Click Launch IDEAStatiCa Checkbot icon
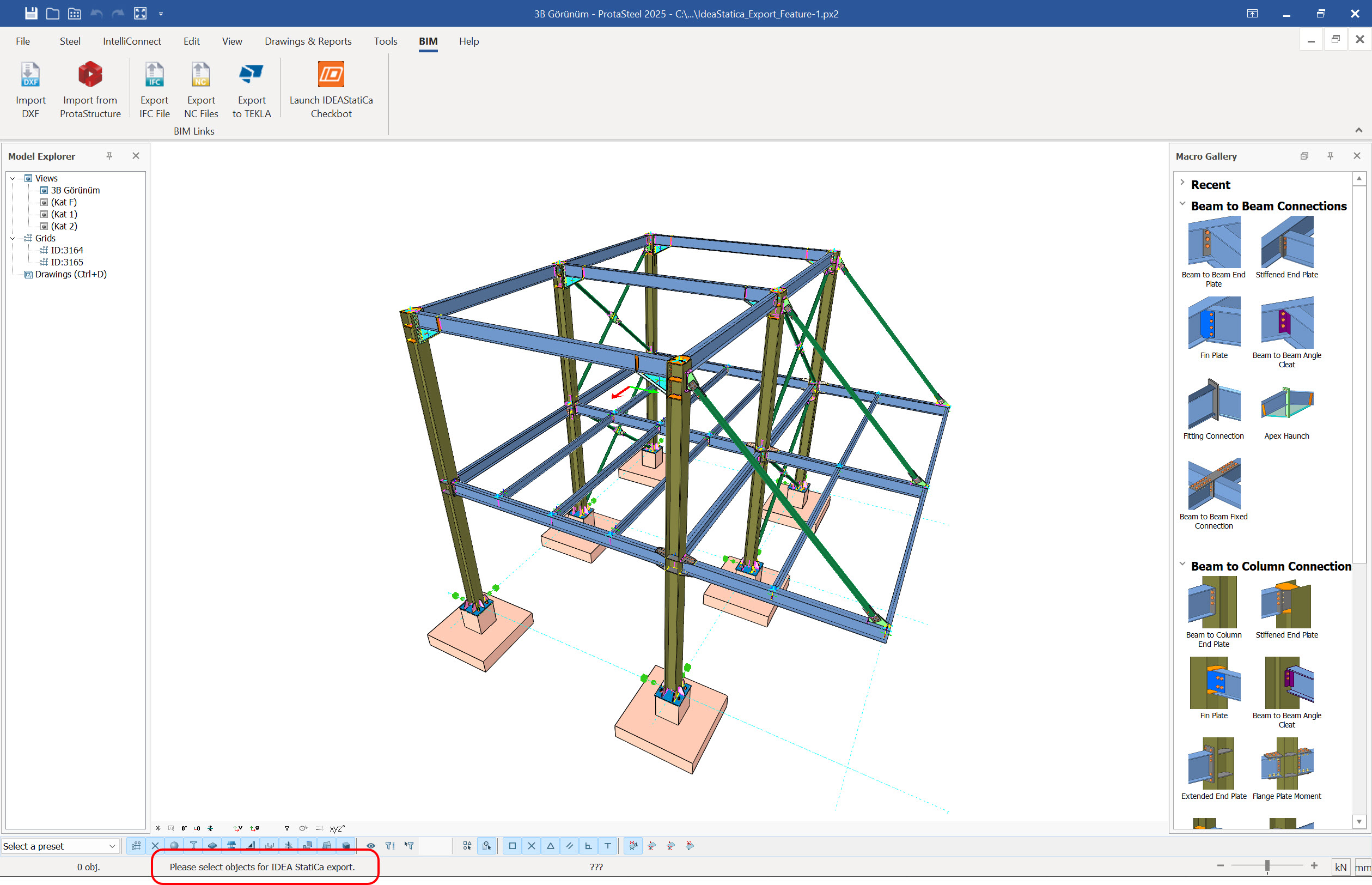 tap(331, 75)
